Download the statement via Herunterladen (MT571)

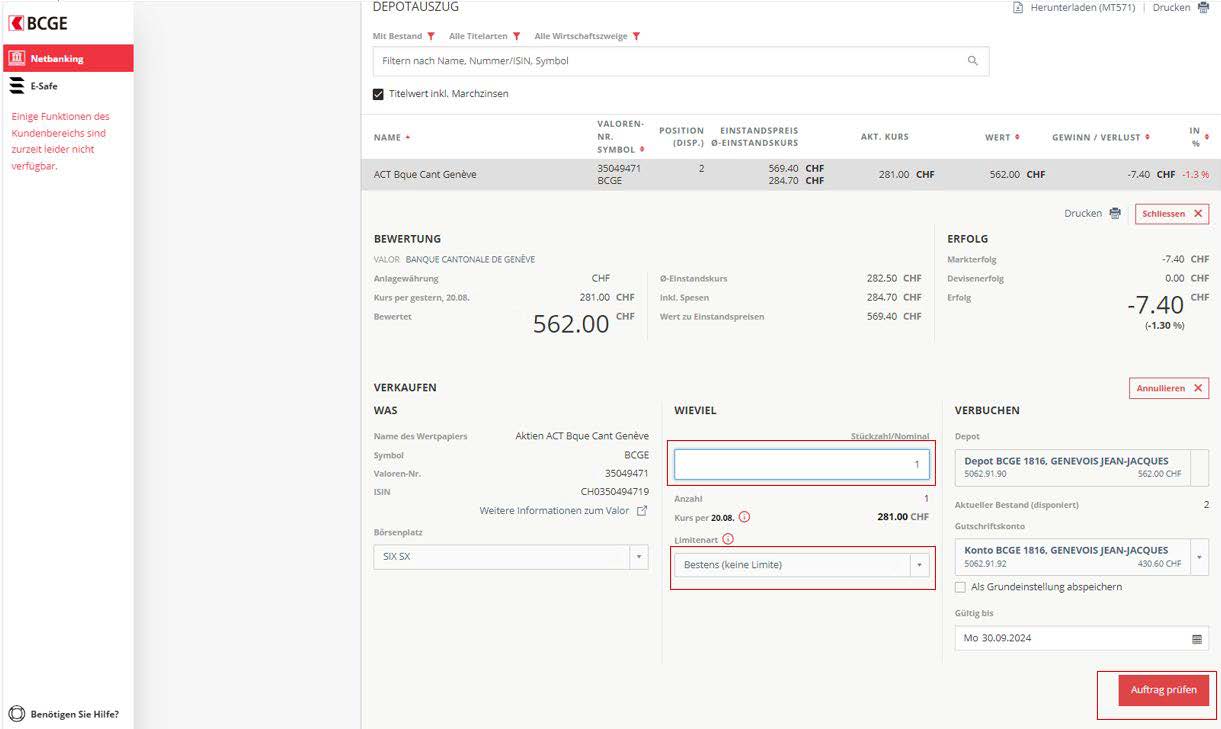click(x=1075, y=8)
